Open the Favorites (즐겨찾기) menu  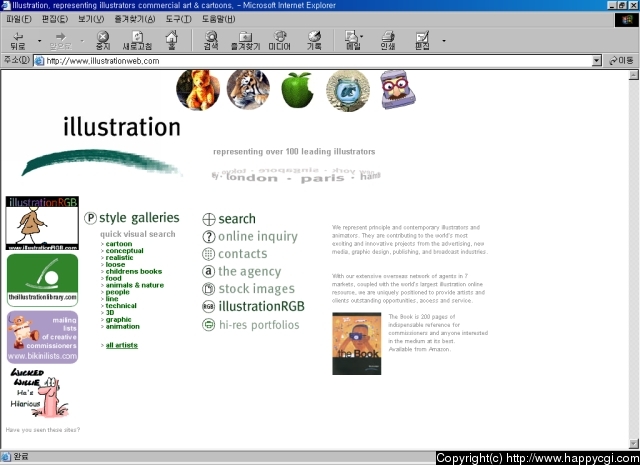135,19
